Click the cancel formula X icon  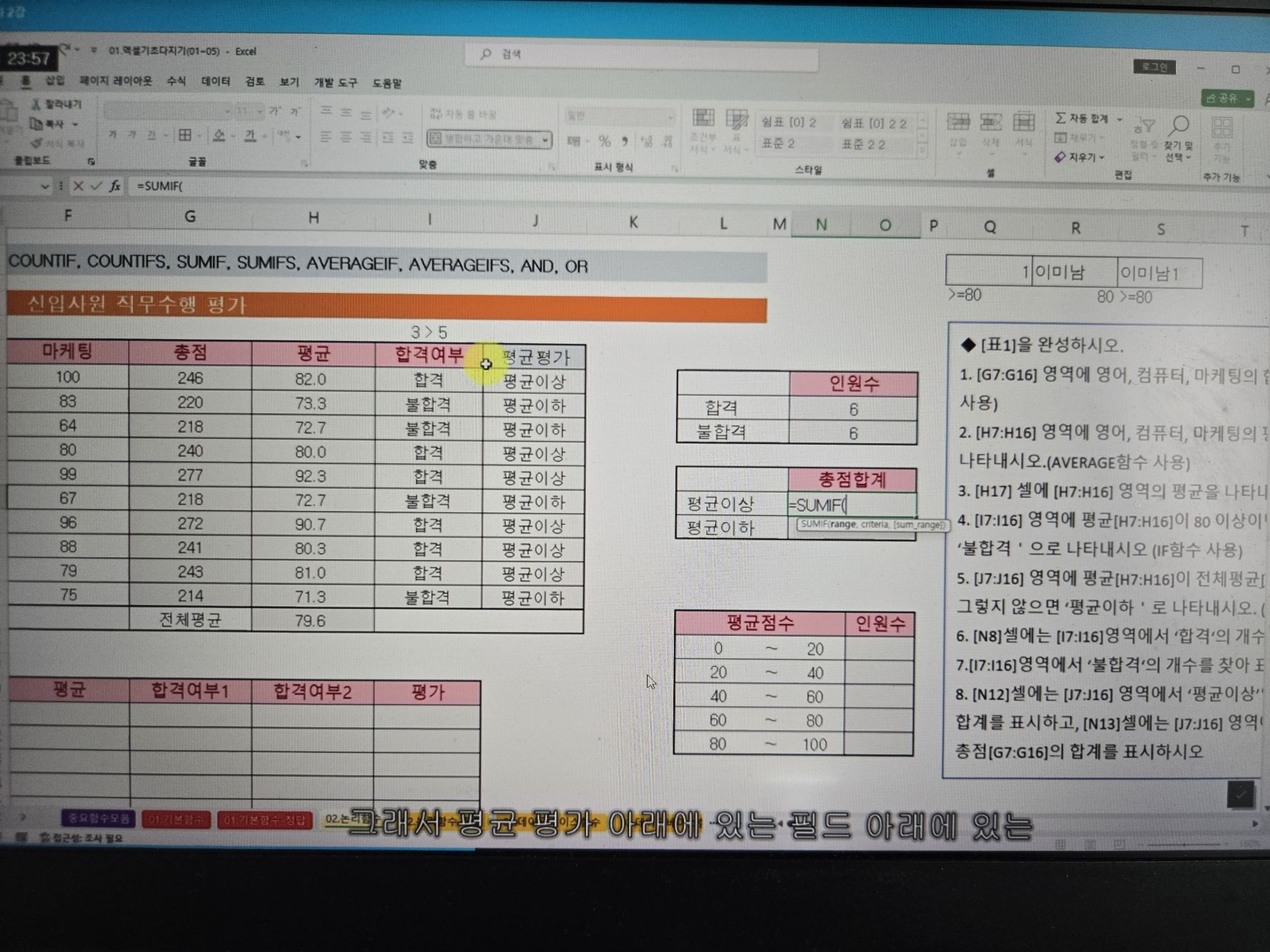pyautogui.click(x=78, y=186)
